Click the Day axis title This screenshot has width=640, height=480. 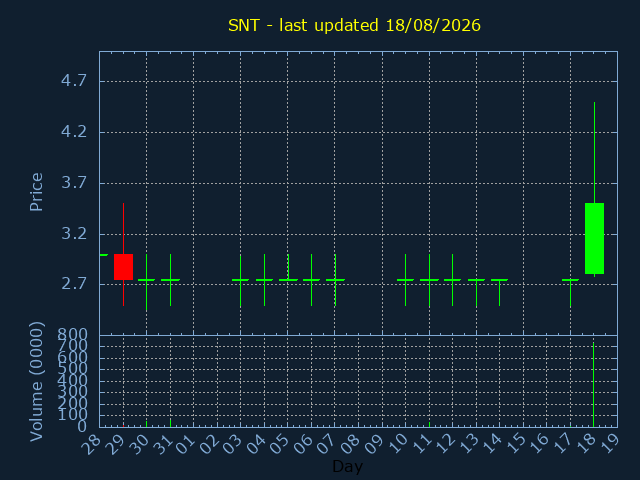coord(347,467)
